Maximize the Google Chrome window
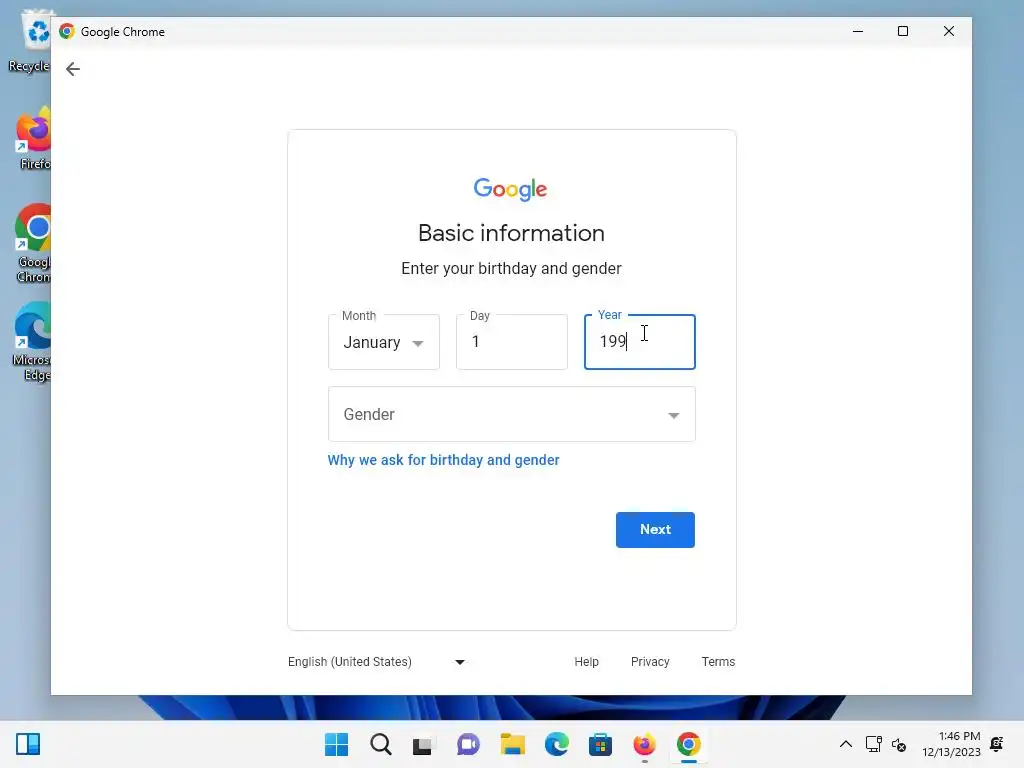The height and width of the screenshot is (768, 1024). tap(903, 31)
